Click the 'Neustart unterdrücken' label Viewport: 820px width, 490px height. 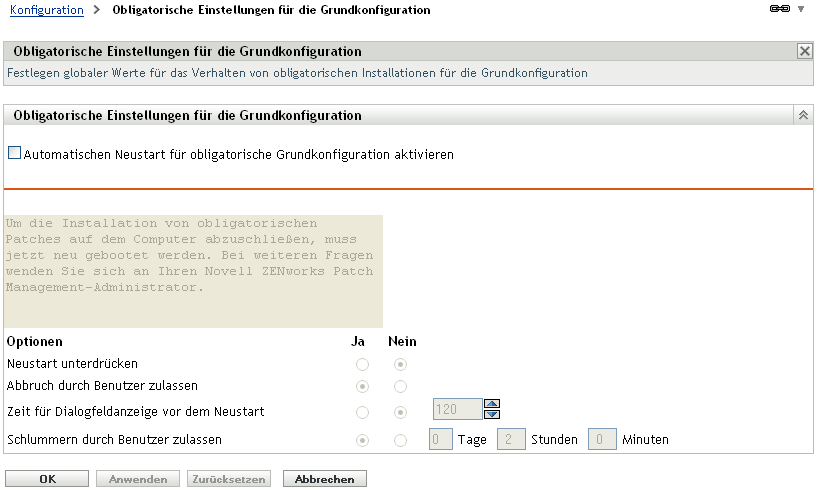tap(72, 363)
